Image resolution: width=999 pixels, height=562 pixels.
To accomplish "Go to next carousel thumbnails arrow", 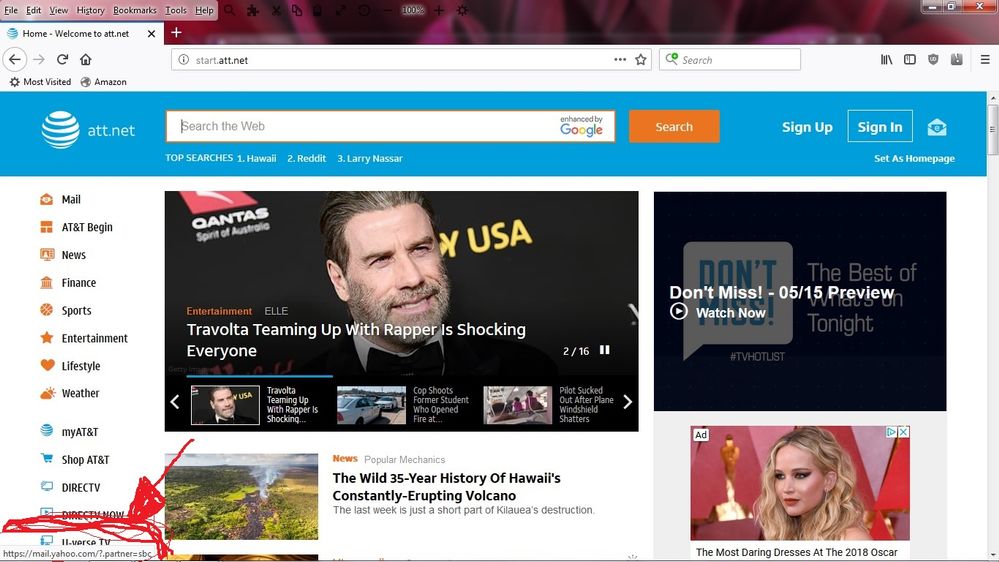I will [x=628, y=401].
